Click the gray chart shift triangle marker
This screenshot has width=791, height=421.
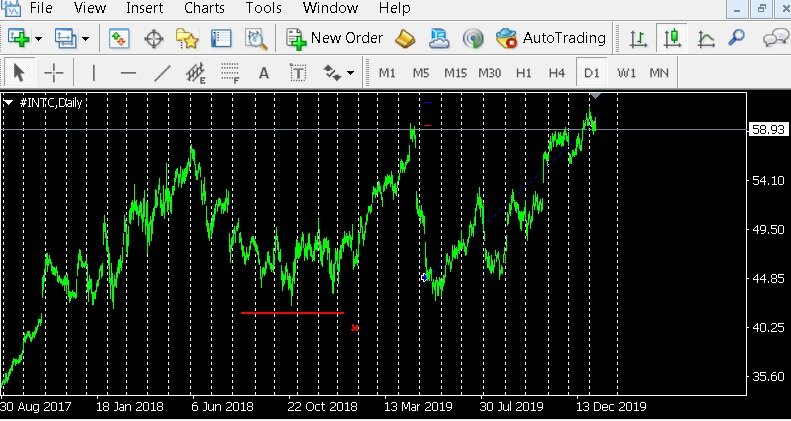[596, 96]
